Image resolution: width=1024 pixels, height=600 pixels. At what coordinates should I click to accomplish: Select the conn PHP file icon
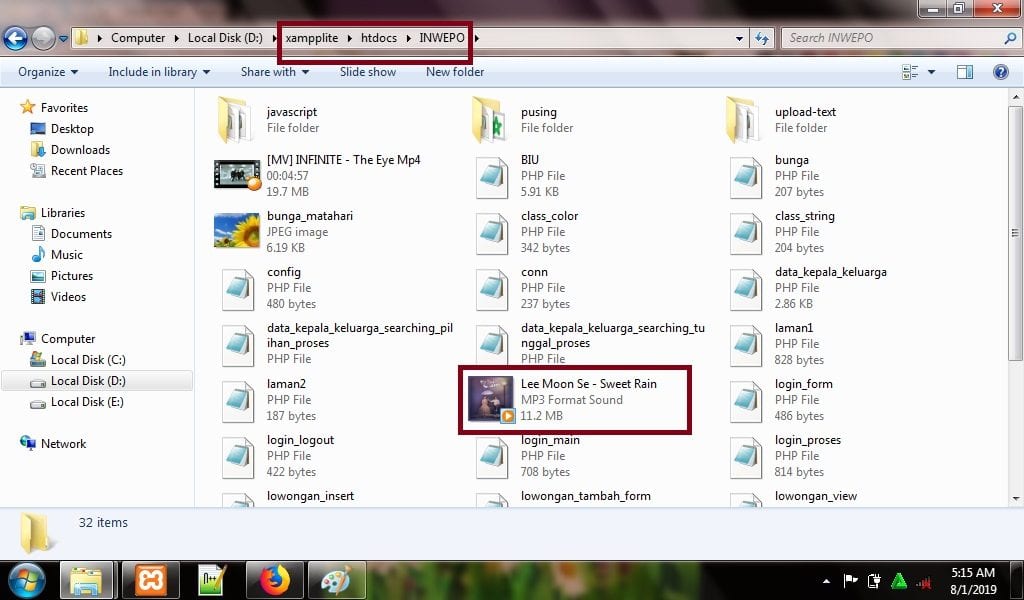pyautogui.click(x=492, y=290)
